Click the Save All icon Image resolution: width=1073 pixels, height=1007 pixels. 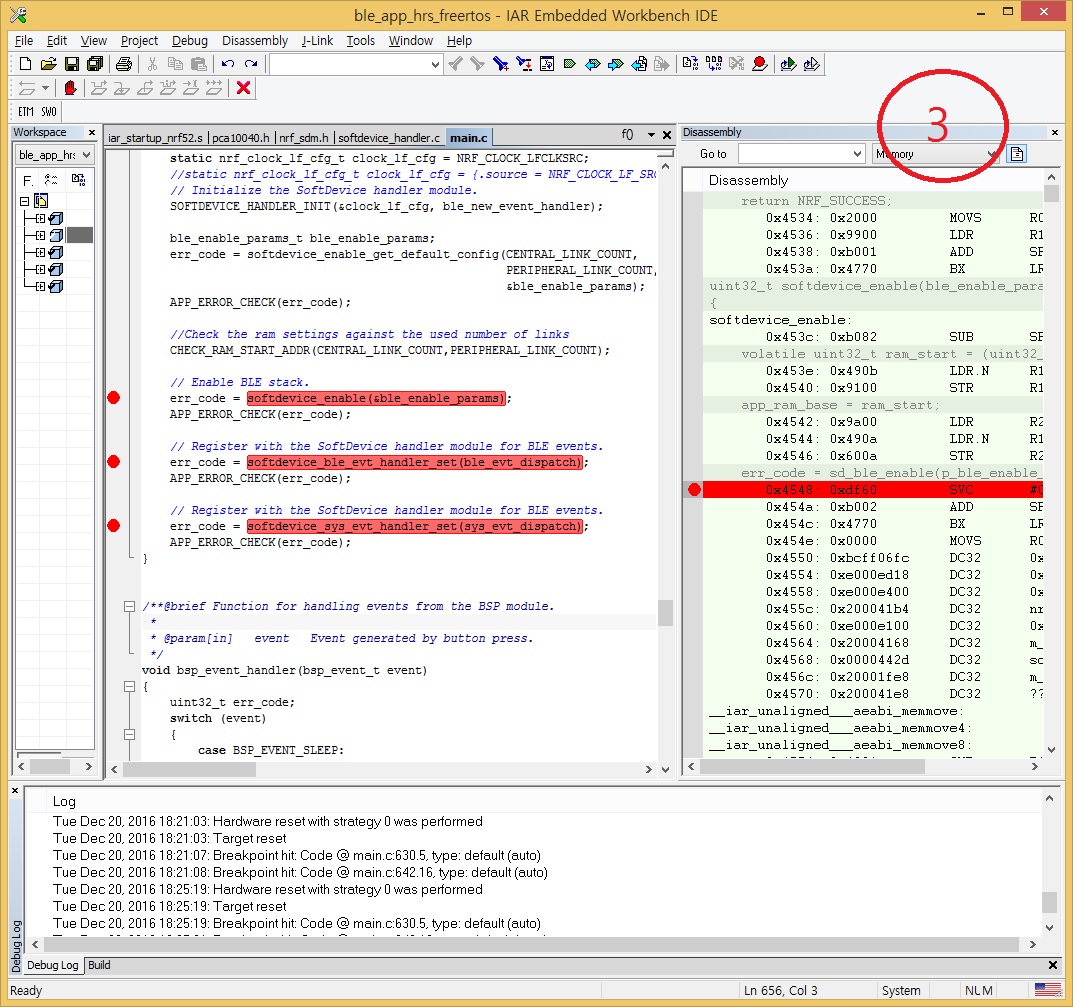coord(95,64)
